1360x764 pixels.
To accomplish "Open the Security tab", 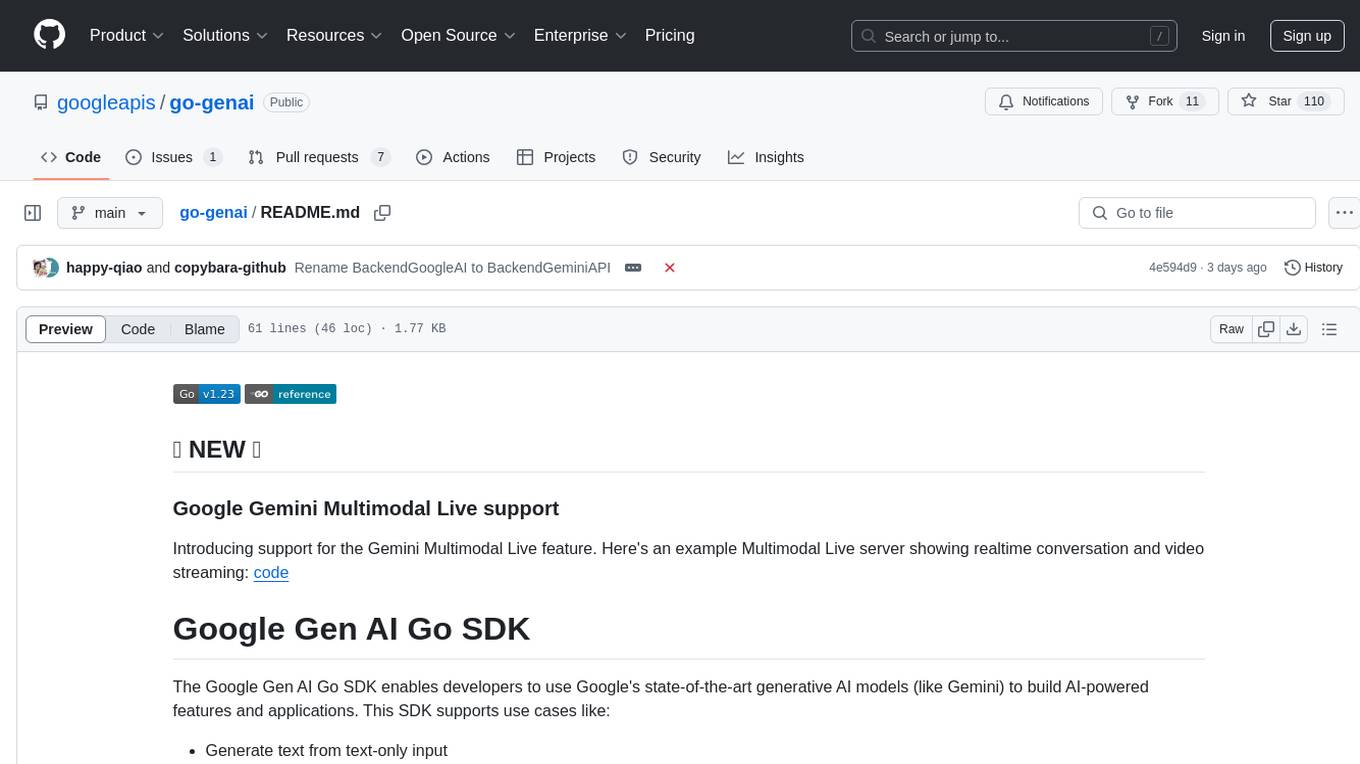I will [662, 157].
